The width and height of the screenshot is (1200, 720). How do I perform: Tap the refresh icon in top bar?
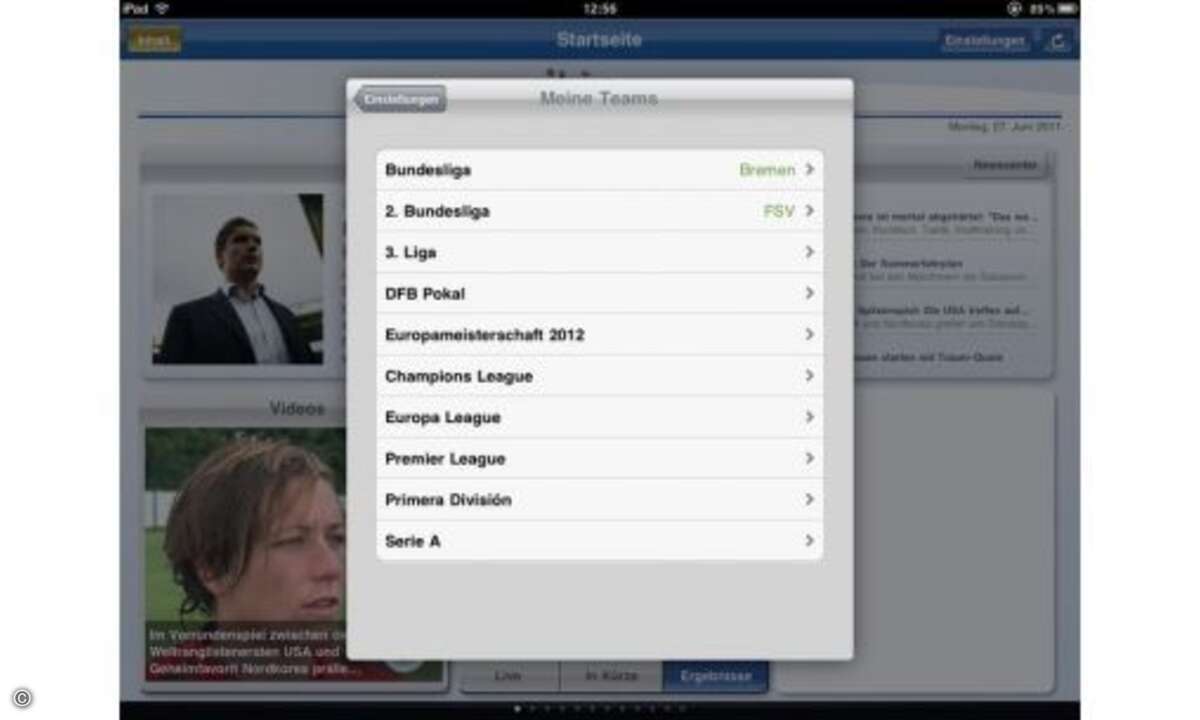pyautogui.click(x=1057, y=41)
